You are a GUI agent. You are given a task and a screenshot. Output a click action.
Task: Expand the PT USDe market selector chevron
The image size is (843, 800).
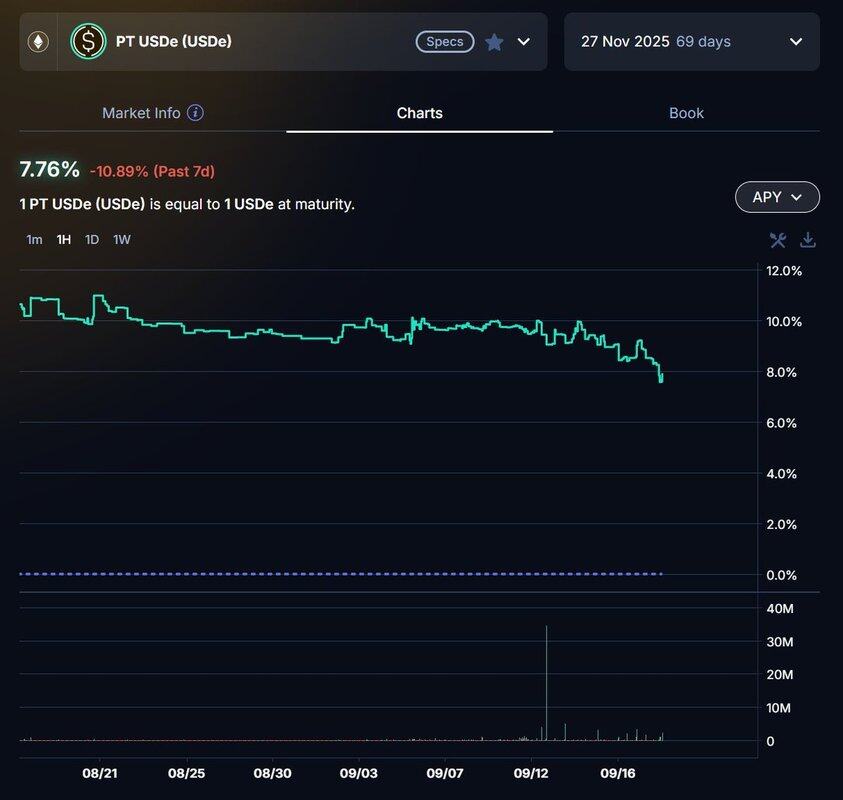tap(524, 42)
